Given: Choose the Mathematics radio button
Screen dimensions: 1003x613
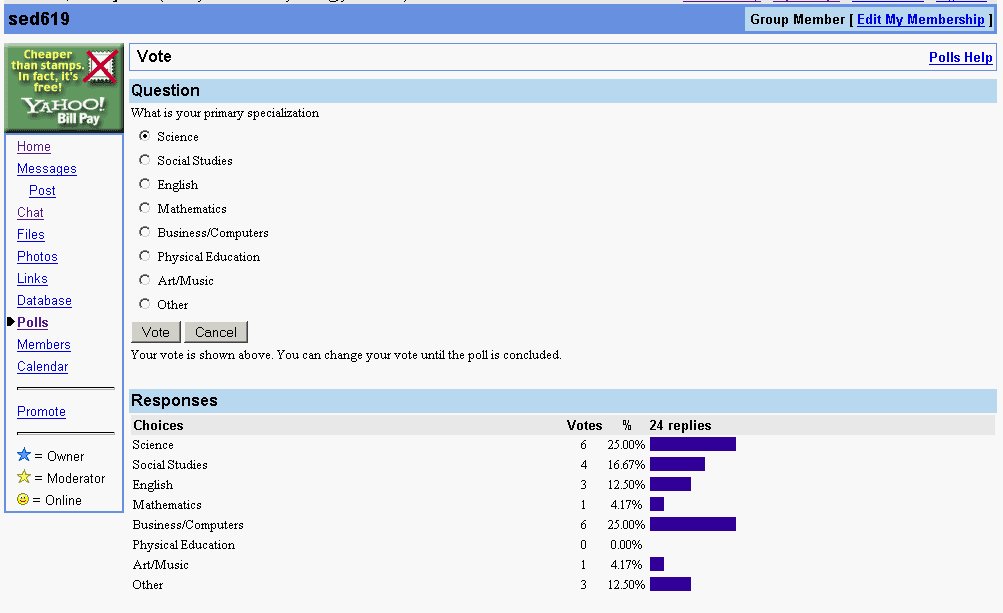Looking at the screenshot, I should [145, 208].
